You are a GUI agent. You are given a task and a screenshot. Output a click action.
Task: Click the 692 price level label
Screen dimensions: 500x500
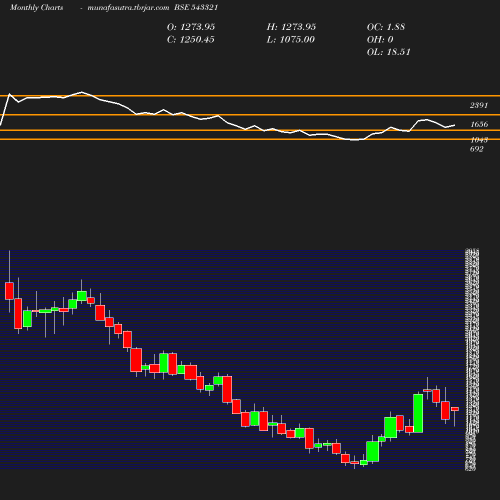[477, 149]
